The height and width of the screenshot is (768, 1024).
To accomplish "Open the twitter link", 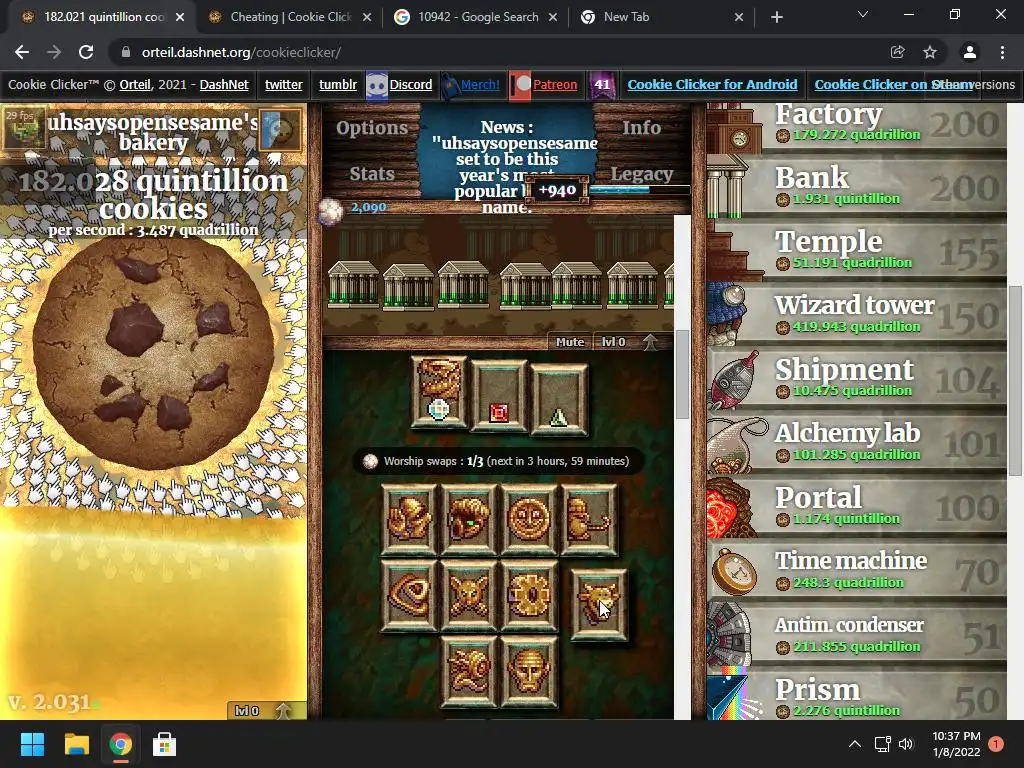I will point(283,84).
